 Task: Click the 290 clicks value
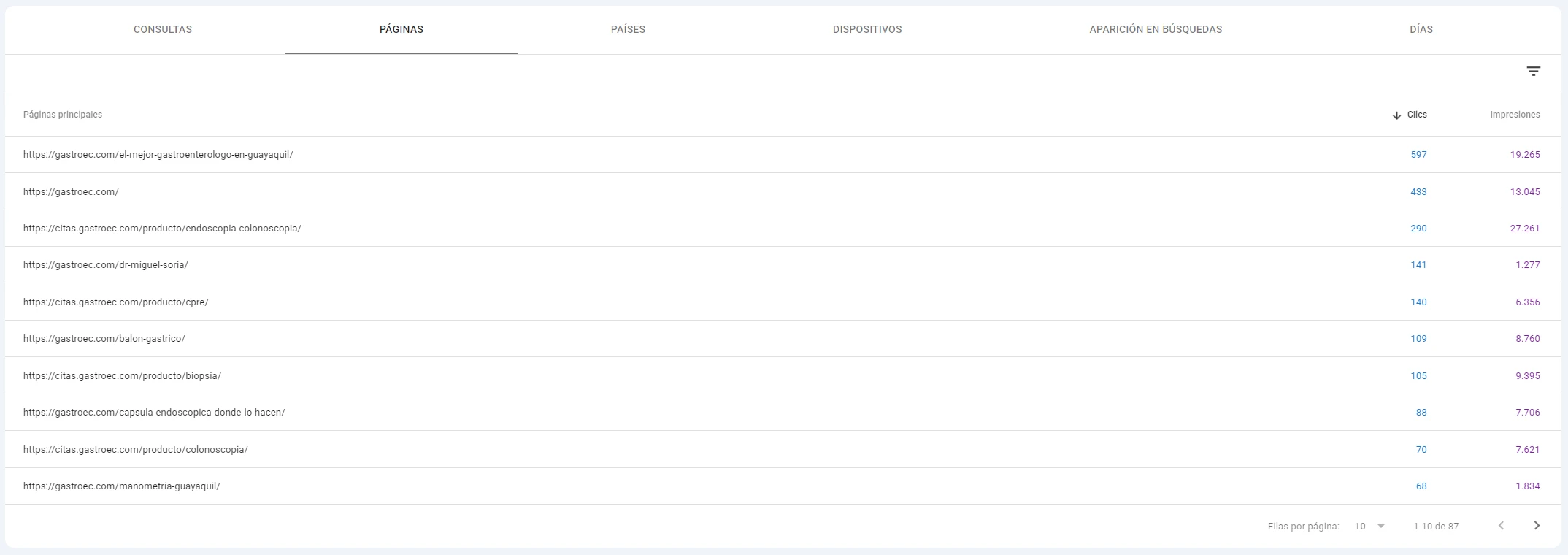(1418, 229)
